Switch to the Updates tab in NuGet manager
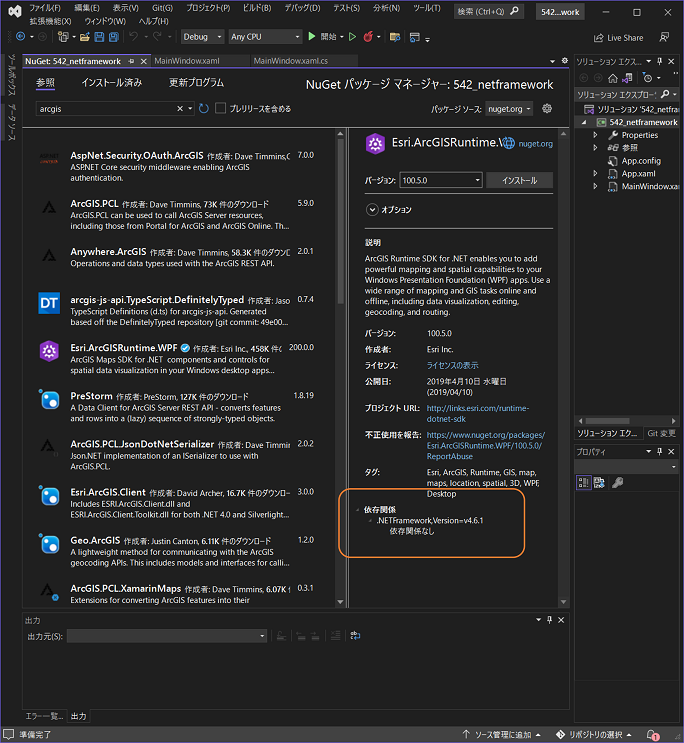This screenshot has width=684, height=743. tap(196, 83)
